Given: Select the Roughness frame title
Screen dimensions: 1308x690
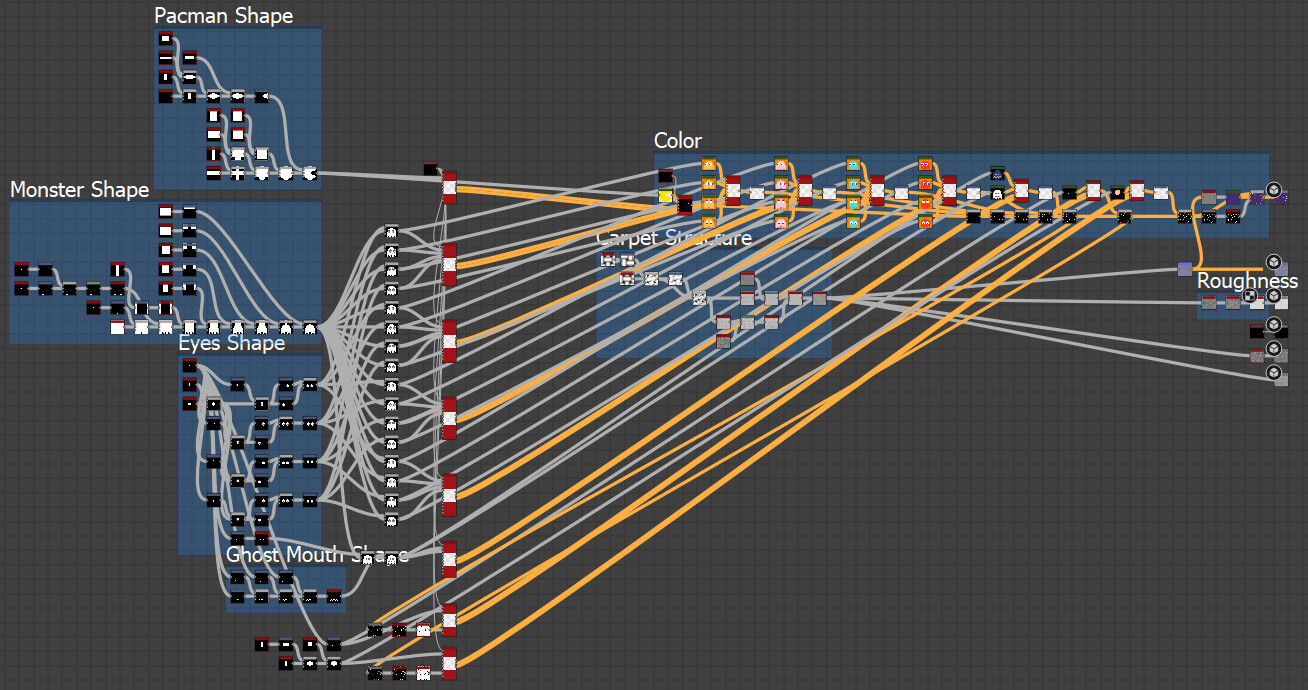Looking at the screenshot, I should [1248, 281].
